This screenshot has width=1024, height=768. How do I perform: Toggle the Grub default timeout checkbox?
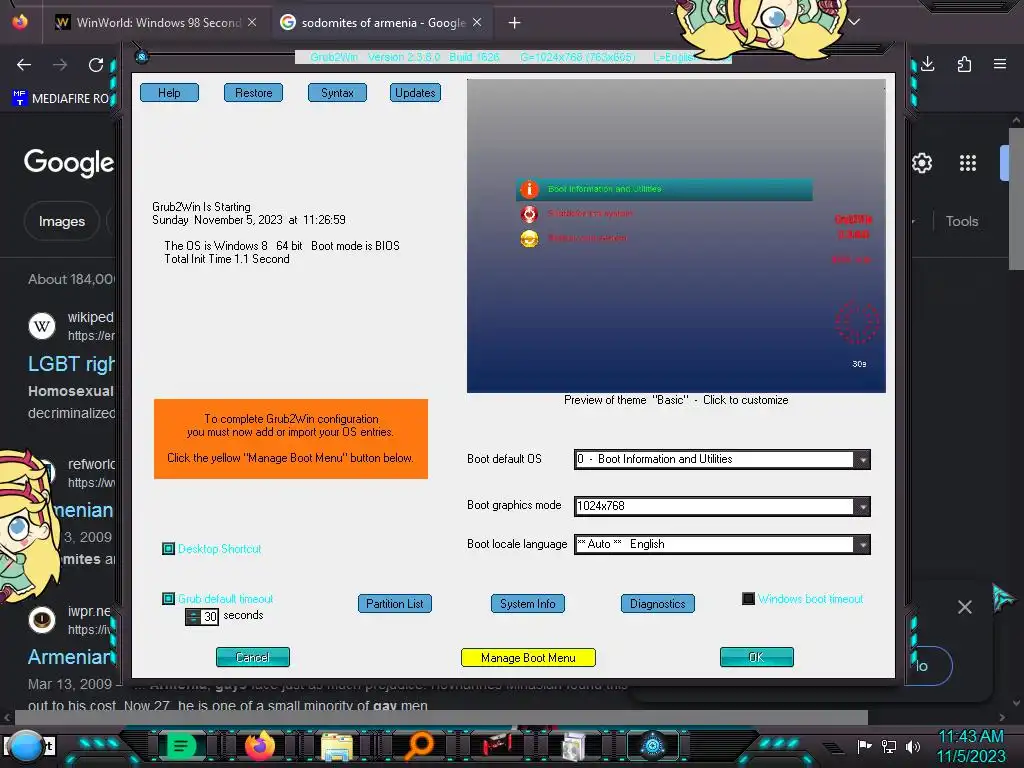point(168,598)
